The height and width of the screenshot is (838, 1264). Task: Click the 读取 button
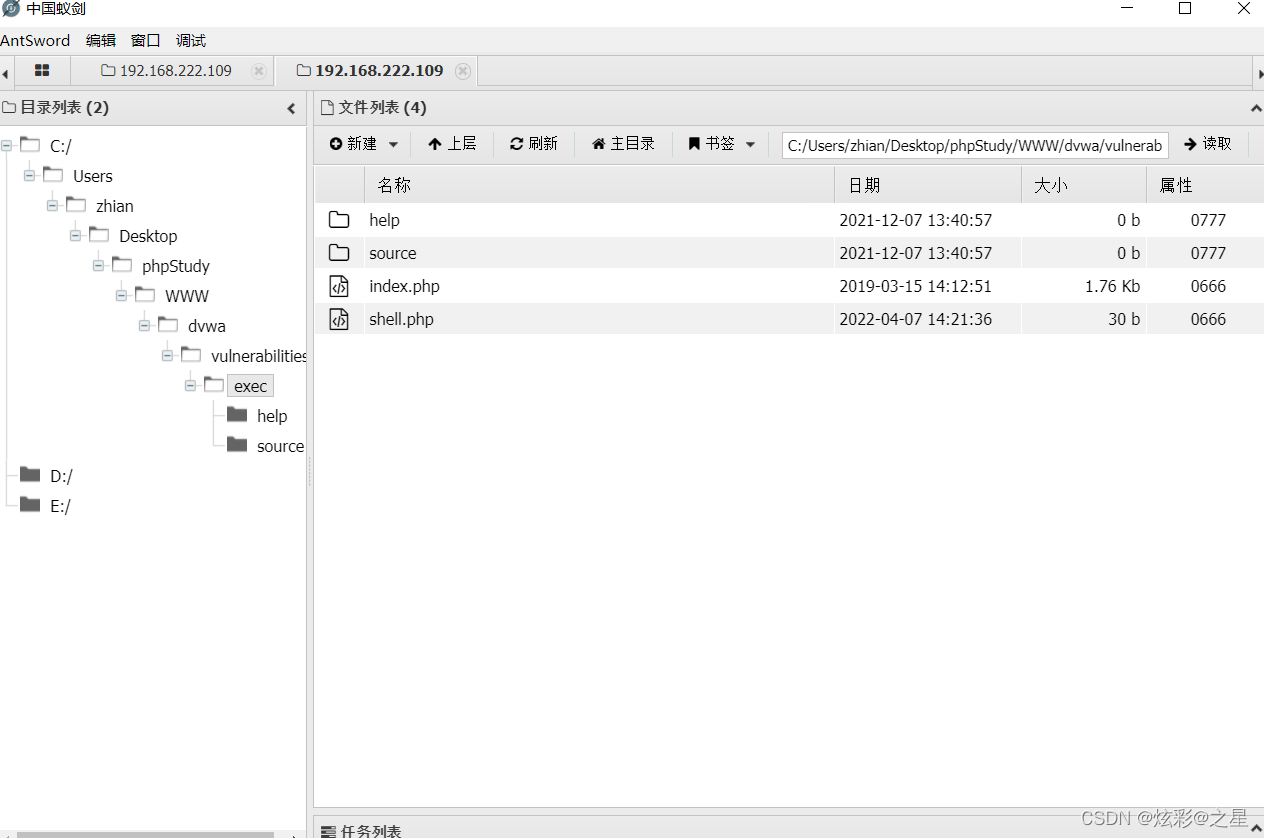point(1208,144)
